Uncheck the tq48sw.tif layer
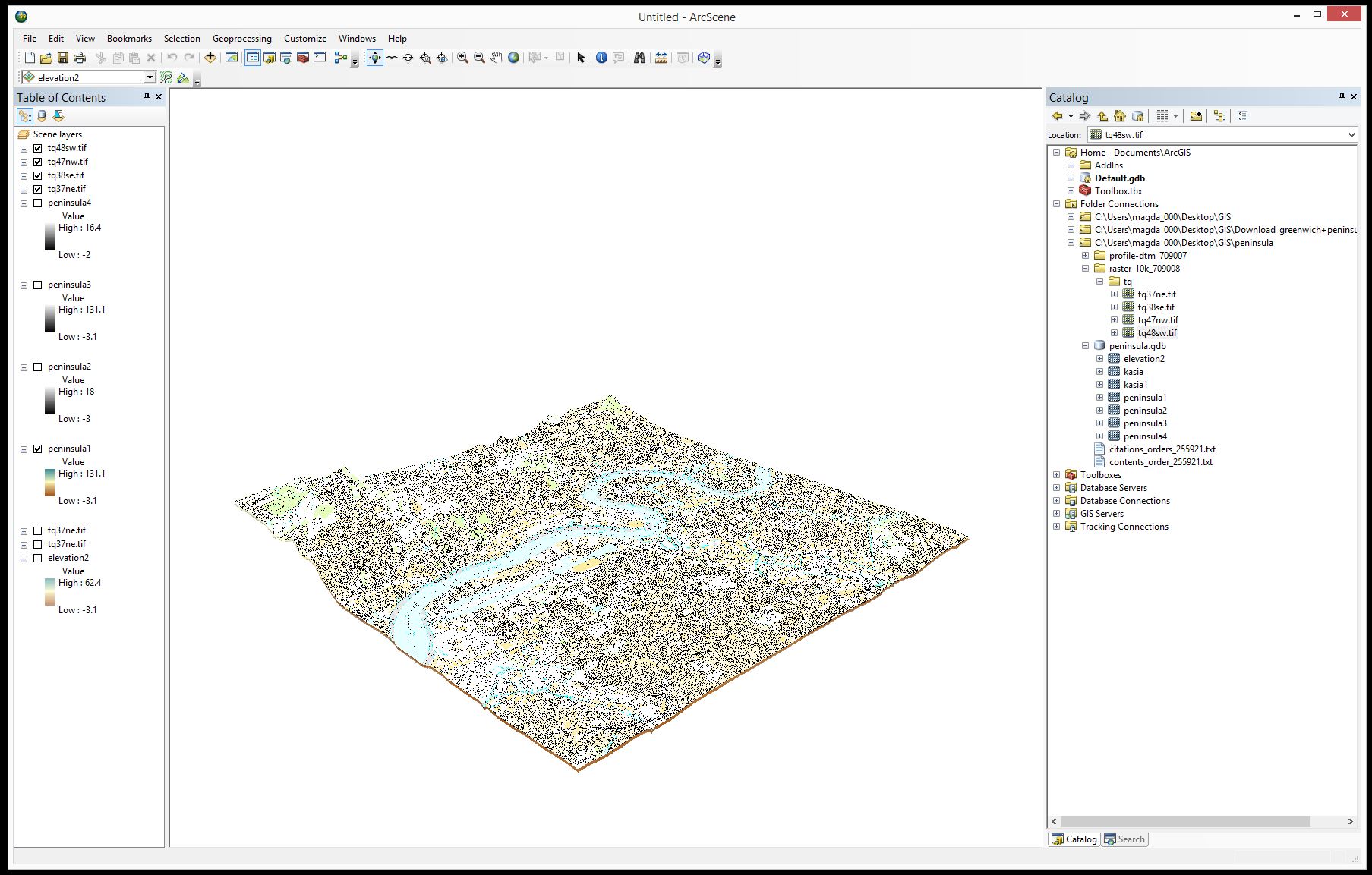1372x875 pixels. click(38, 148)
